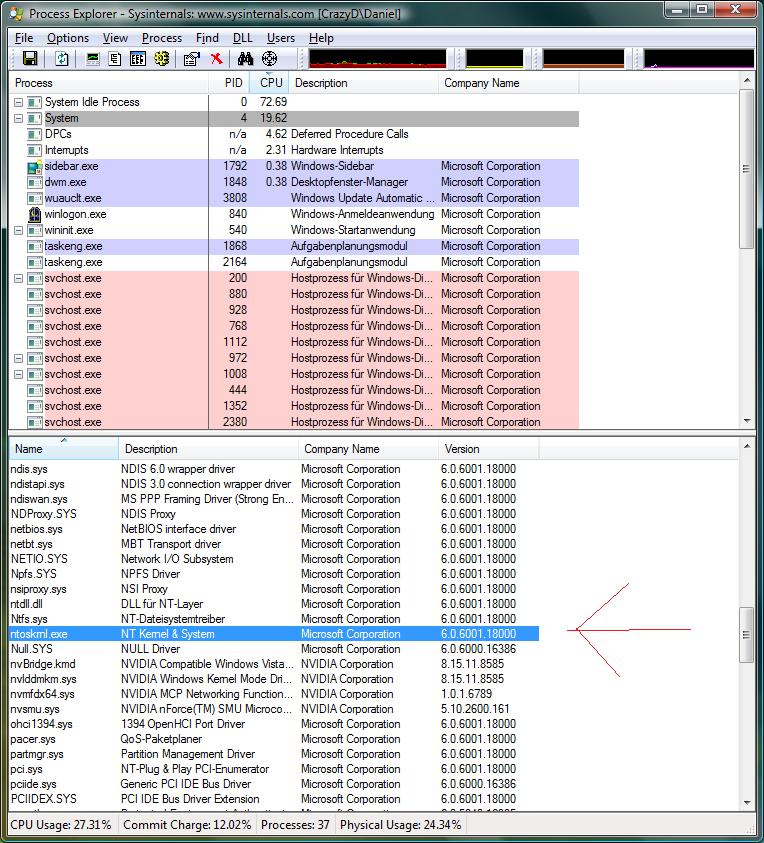This screenshot has height=843, width=764.
Task: Sort by the PID column header
Action: pyautogui.click(x=229, y=83)
